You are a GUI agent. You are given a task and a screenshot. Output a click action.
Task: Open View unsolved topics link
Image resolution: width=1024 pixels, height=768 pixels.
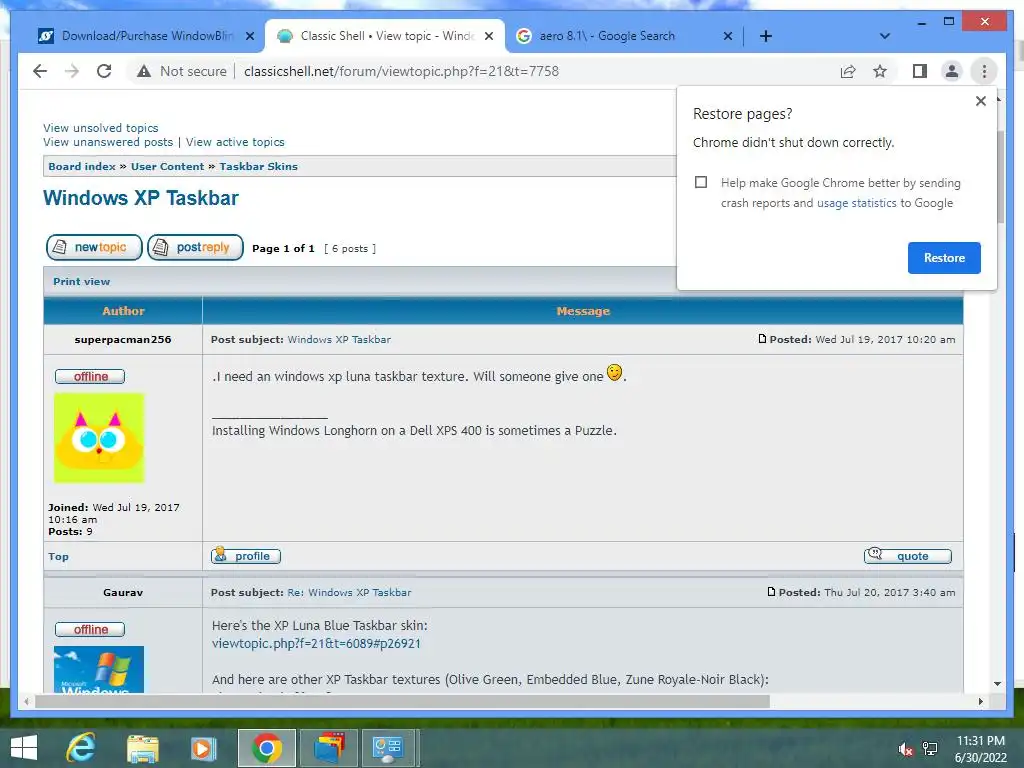point(101,128)
